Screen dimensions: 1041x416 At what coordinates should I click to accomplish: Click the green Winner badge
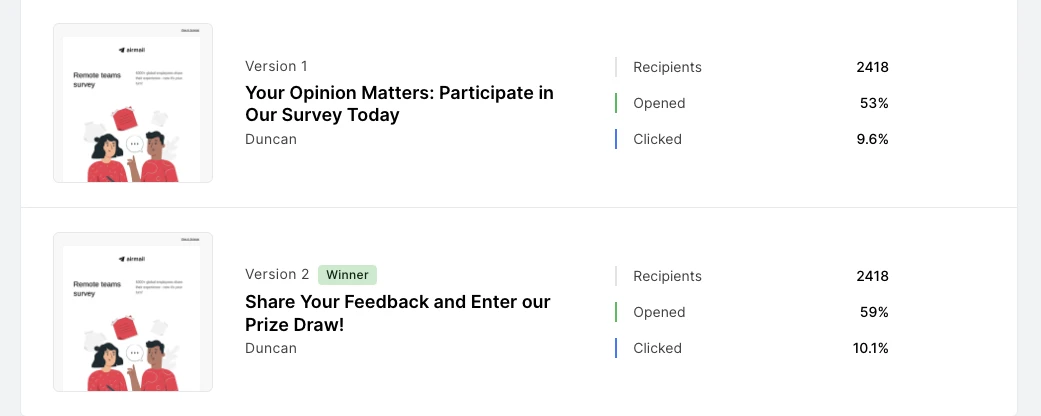347,274
